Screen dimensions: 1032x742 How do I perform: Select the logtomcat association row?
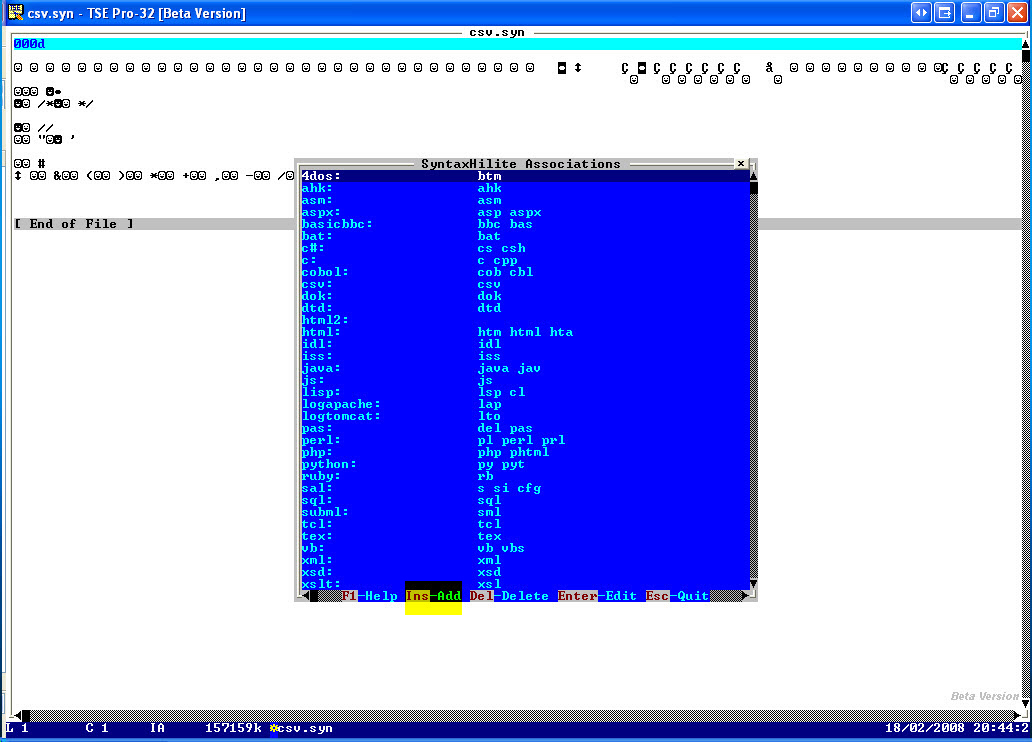[x=525, y=416]
